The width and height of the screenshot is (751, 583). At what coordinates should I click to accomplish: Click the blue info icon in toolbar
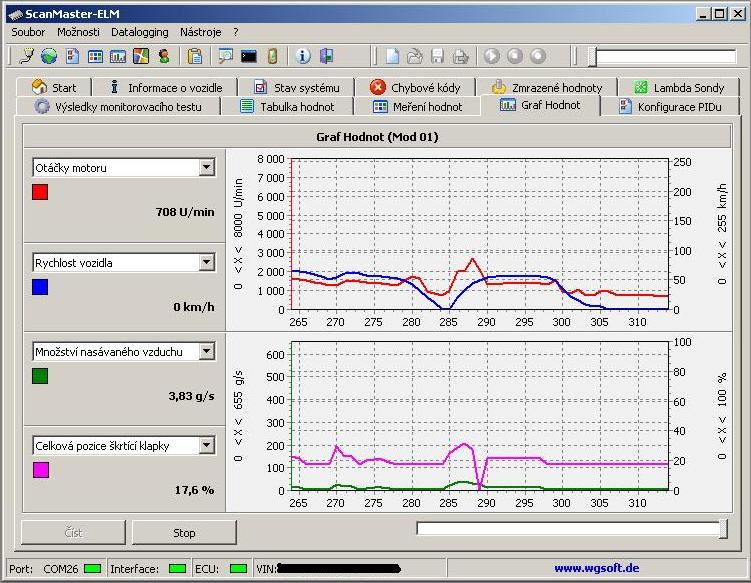pyautogui.click(x=303, y=56)
